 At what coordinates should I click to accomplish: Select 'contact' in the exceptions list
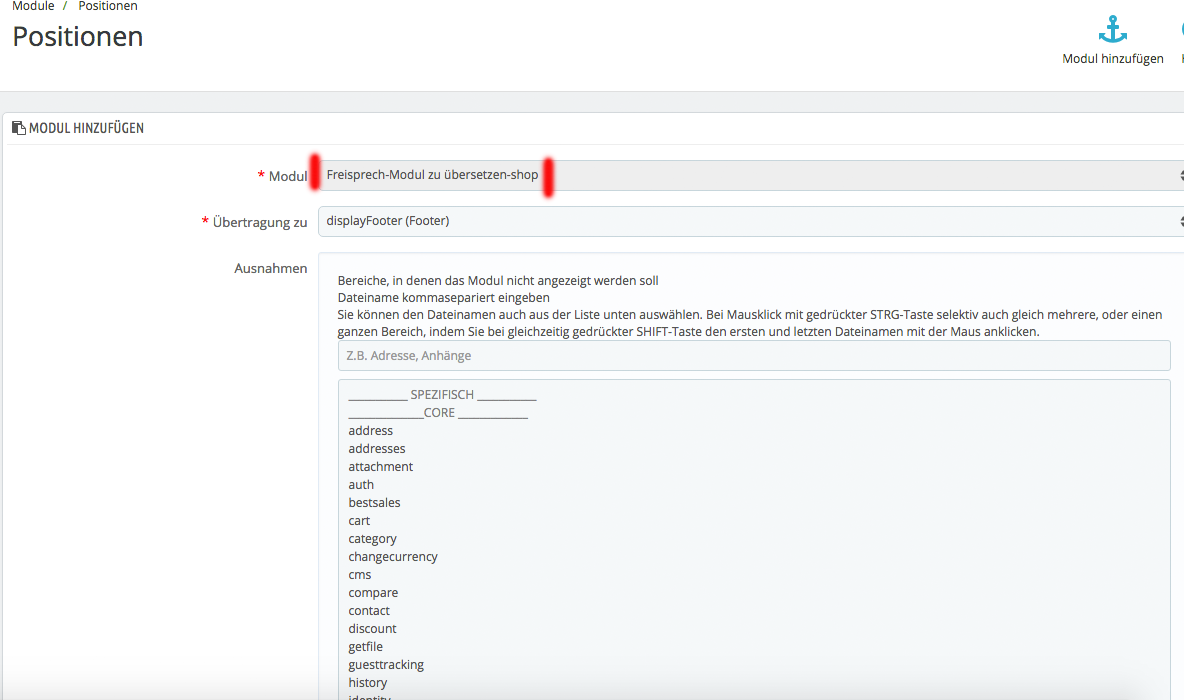pyautogui.click(x=369, y=611)
